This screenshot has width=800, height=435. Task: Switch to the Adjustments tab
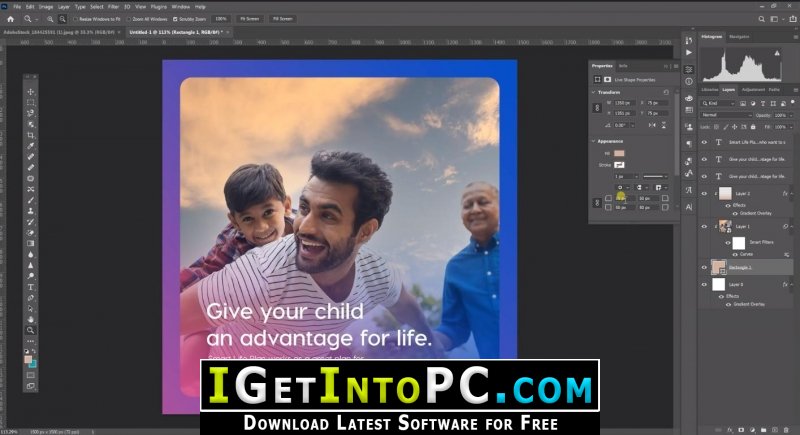753,90
